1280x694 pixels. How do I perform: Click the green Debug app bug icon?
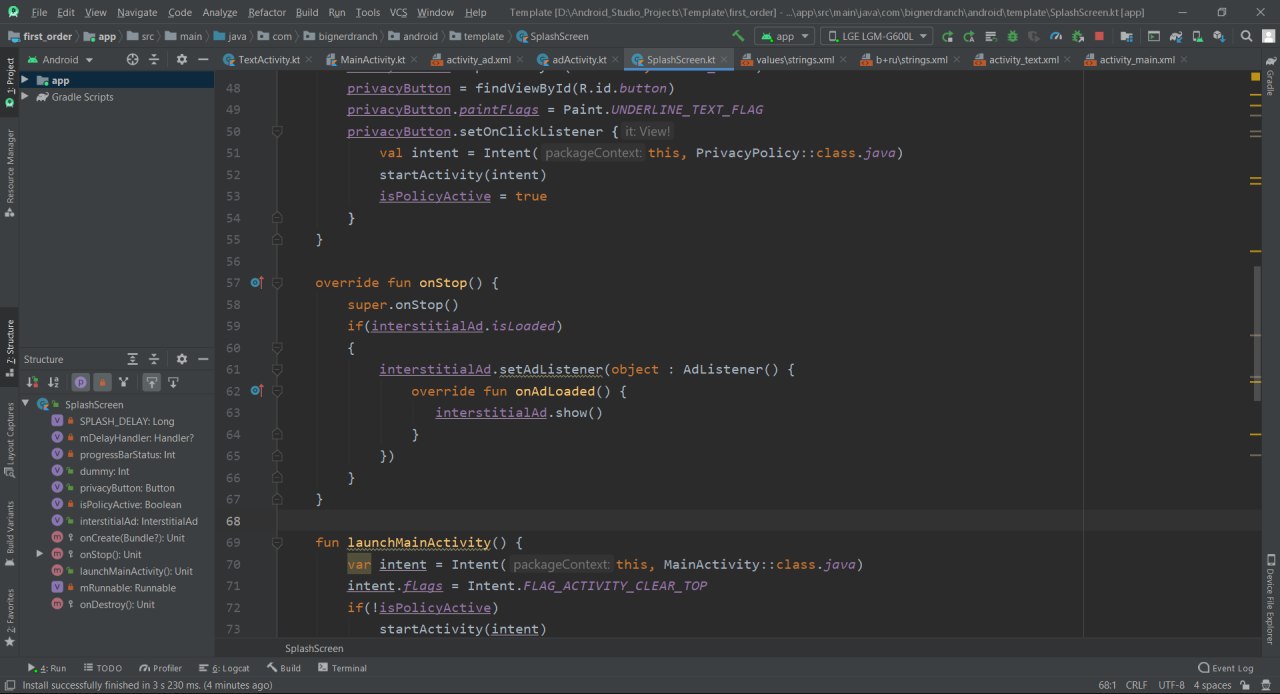coord(1012,36)
